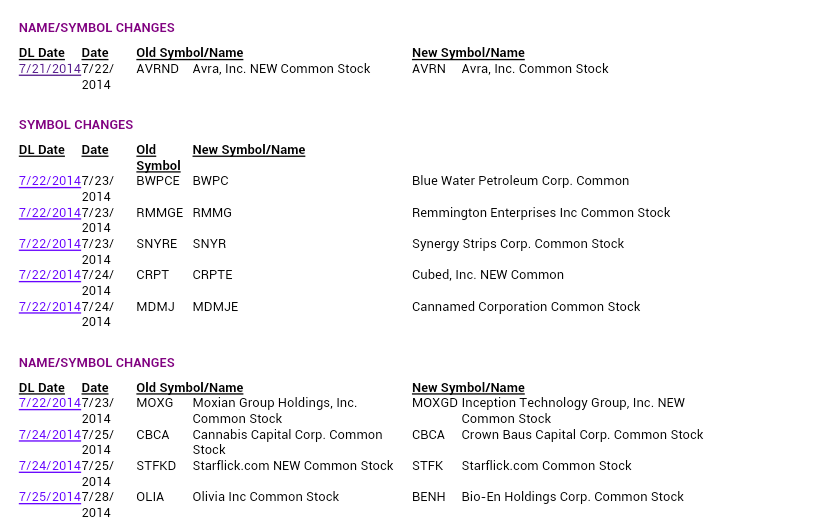Follow the 7/24/2014 link beside CBCA
This screenshot has height=526, width=837.
(50, 435)
